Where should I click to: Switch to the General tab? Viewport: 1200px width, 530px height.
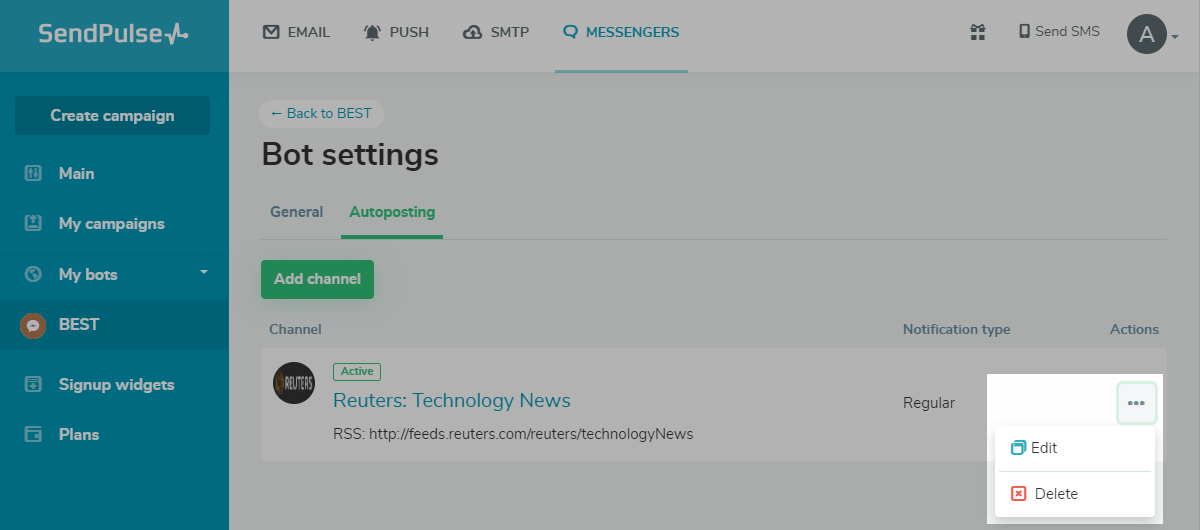point(297,212)
